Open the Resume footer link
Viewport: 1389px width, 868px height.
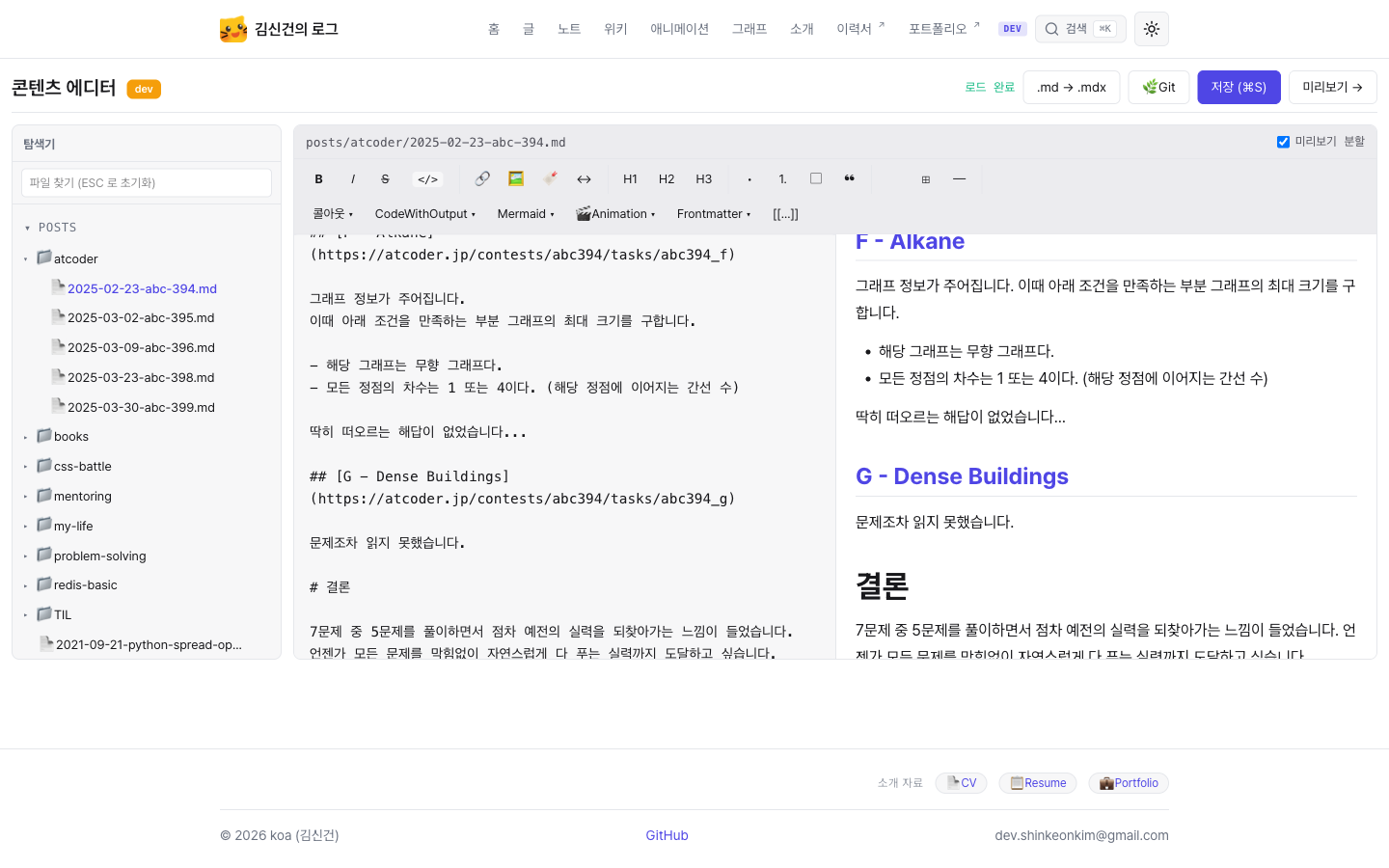(1038, 783)
